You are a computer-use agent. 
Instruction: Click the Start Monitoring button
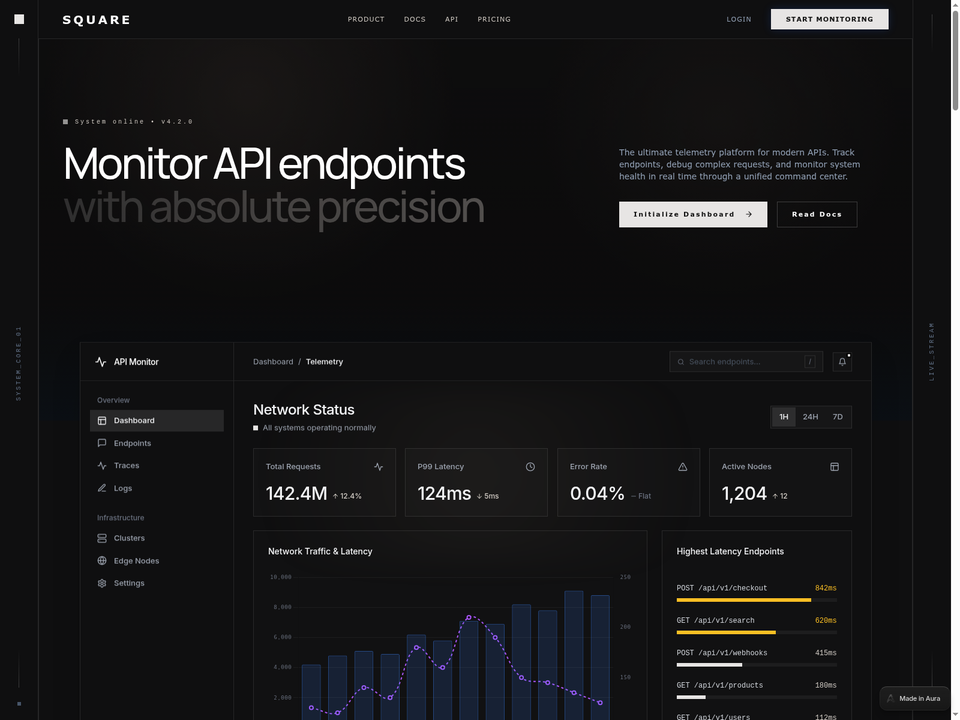click(x=830, y=19)
